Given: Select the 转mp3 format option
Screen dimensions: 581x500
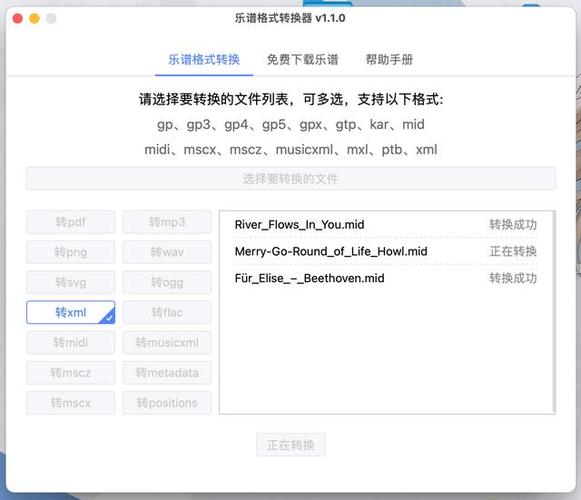Looking at the screenshot, I should pos(167,222).
